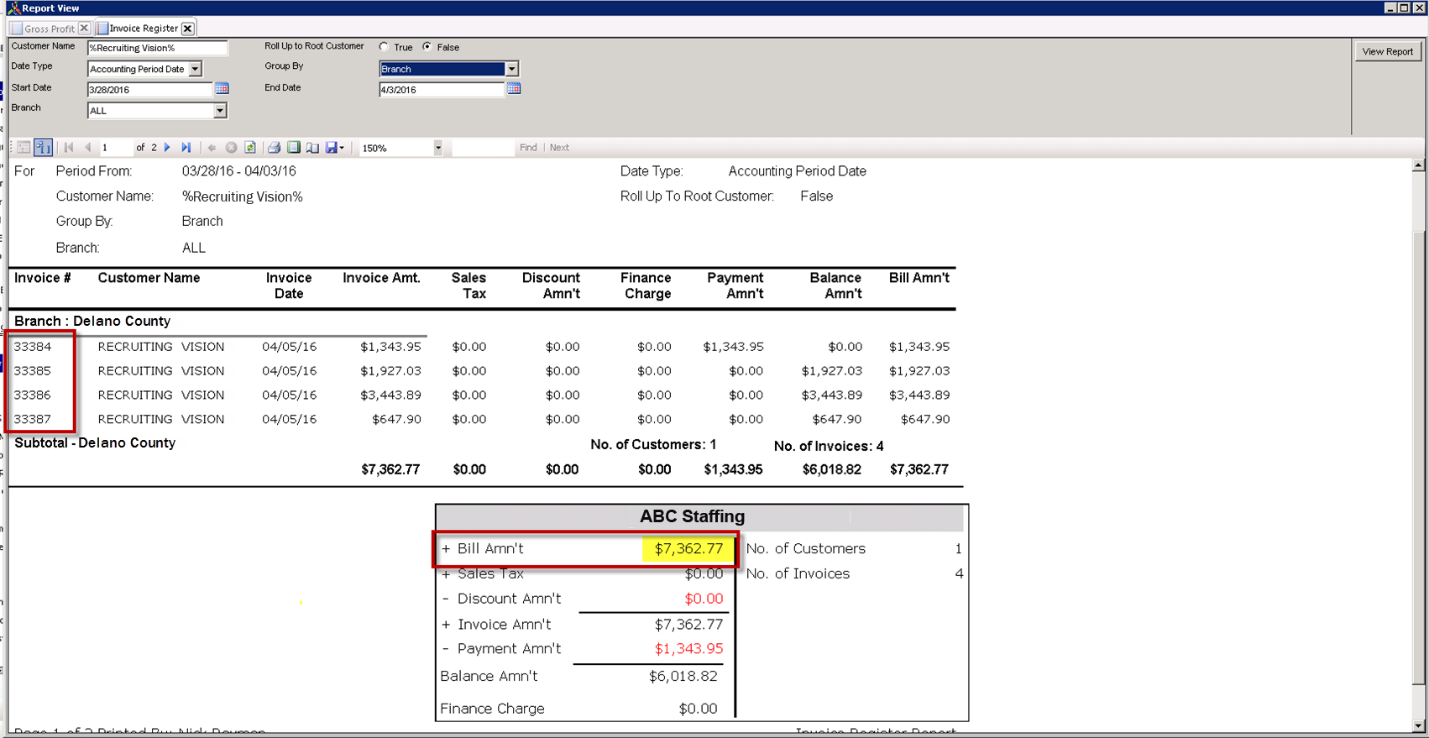Click the Start Date field
Screen dimensions: 1429x738
coord(150,89)
